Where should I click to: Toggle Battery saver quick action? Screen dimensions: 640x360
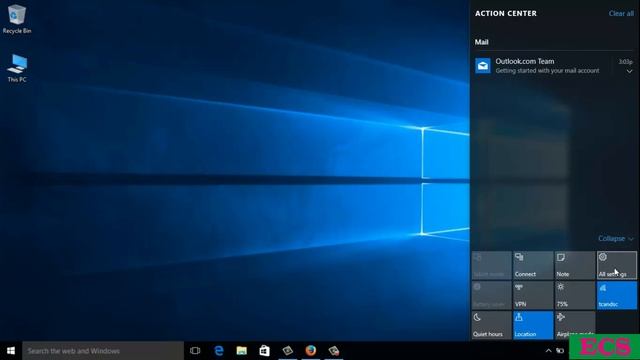point(491,295)
